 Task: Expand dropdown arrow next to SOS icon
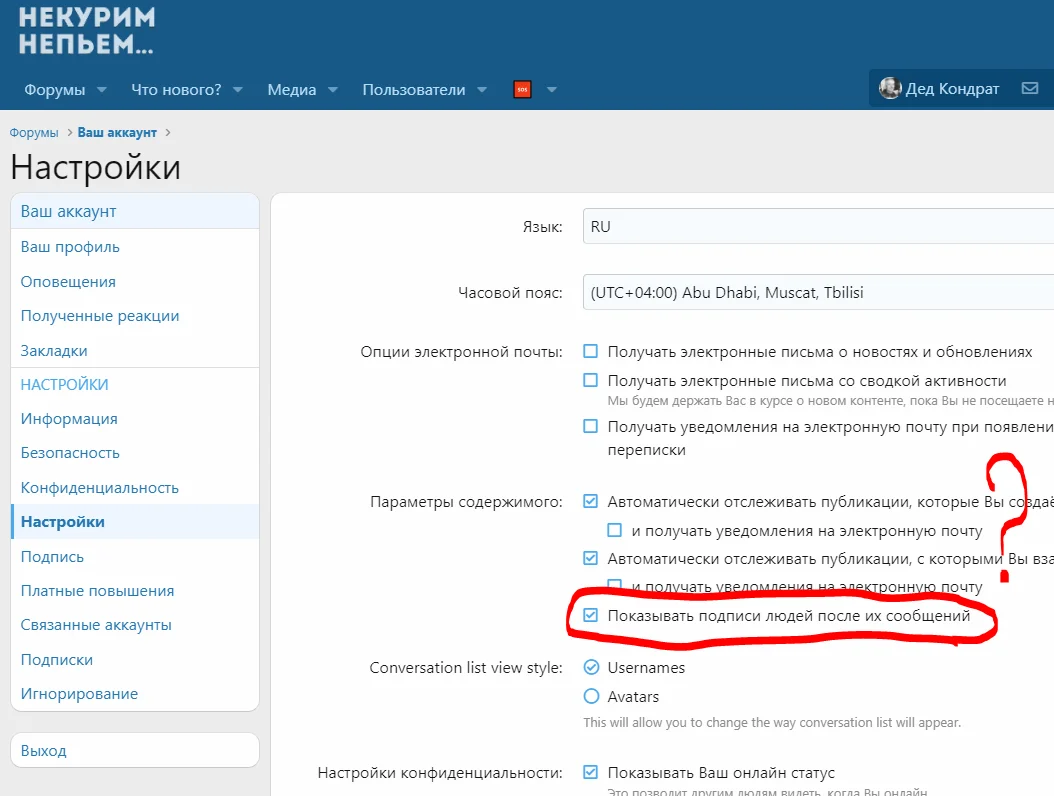(x=551, y=89)
